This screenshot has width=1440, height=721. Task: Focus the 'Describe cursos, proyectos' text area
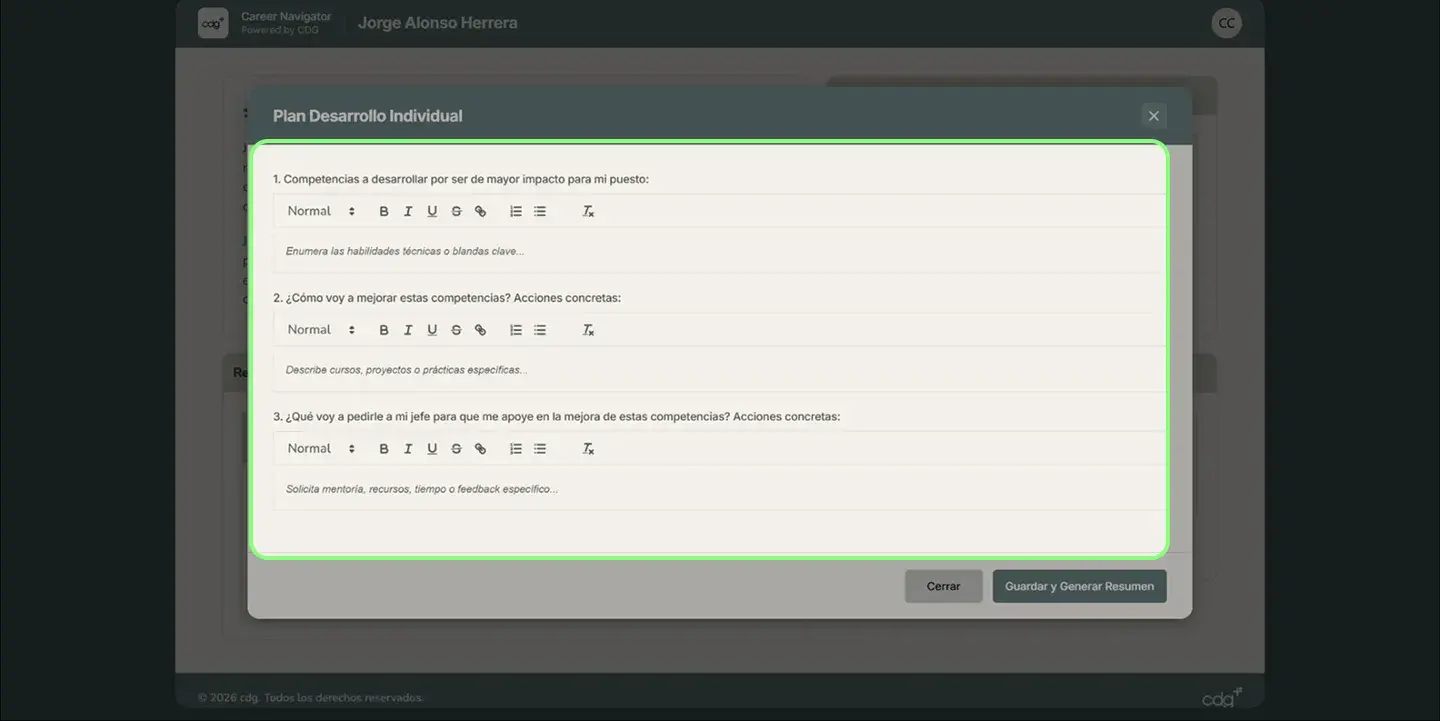coord(718,370)
